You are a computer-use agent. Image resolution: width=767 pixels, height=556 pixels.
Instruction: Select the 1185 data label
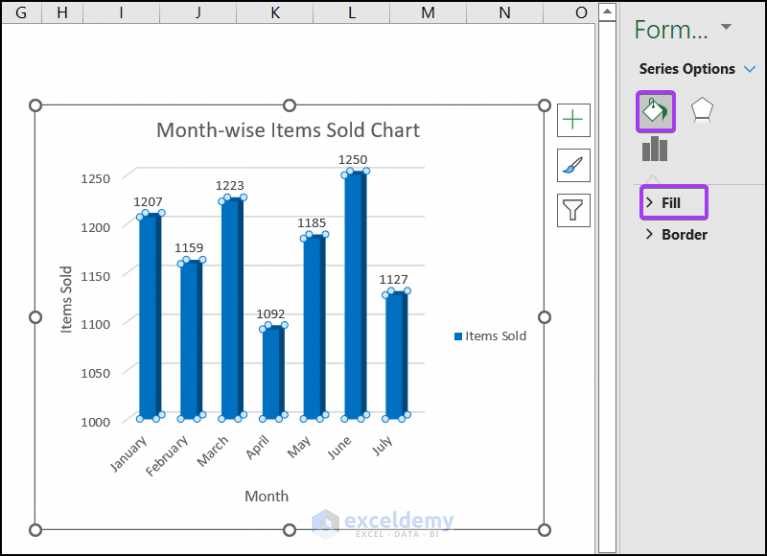click(x=312, y=223)
